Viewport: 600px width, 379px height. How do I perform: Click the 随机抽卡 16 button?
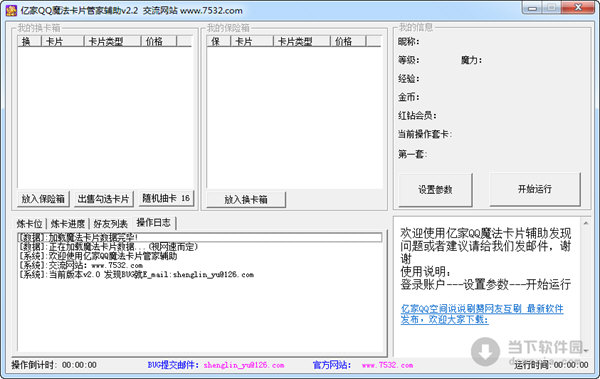tap(166, 198)
